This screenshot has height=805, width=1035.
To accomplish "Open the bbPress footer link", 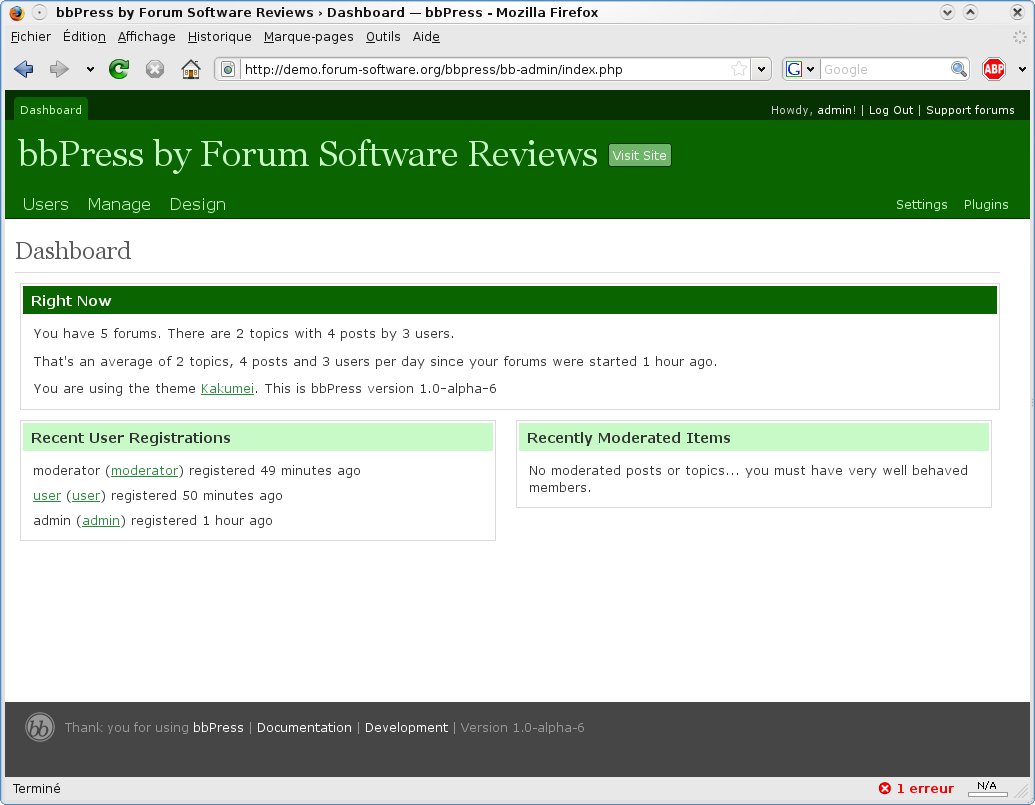I will pos(218,728).
